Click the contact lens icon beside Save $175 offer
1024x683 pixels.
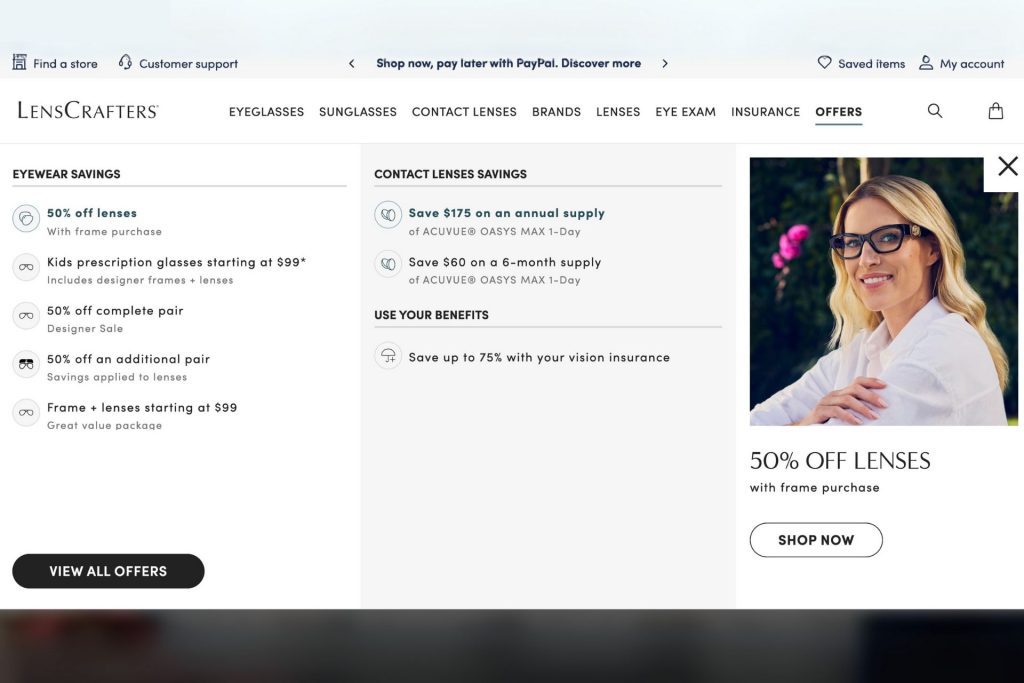[x=388, y=214]
